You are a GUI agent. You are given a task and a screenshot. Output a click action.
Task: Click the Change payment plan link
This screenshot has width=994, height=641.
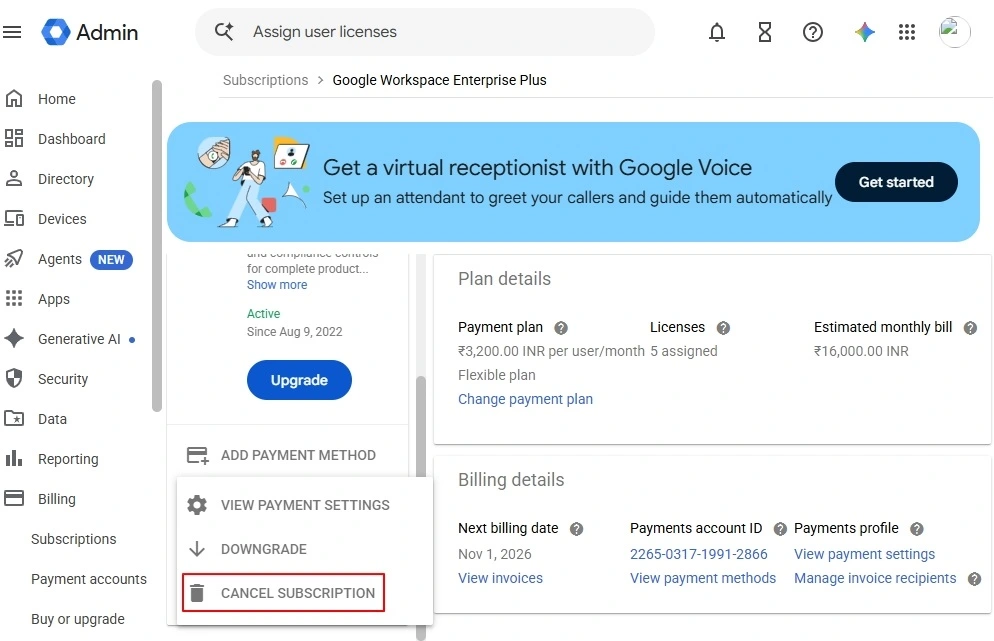pyautogui.click(x=526, y=399)
